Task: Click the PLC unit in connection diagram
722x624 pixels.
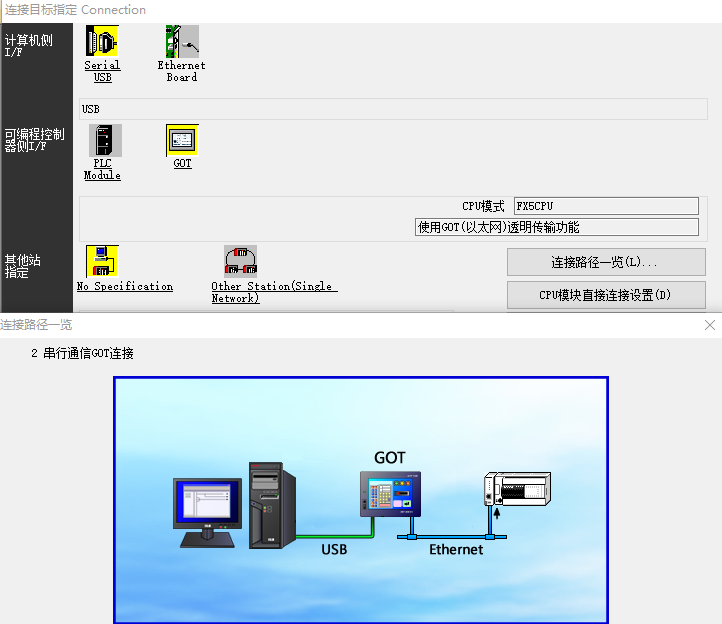Action: (517, 491)
